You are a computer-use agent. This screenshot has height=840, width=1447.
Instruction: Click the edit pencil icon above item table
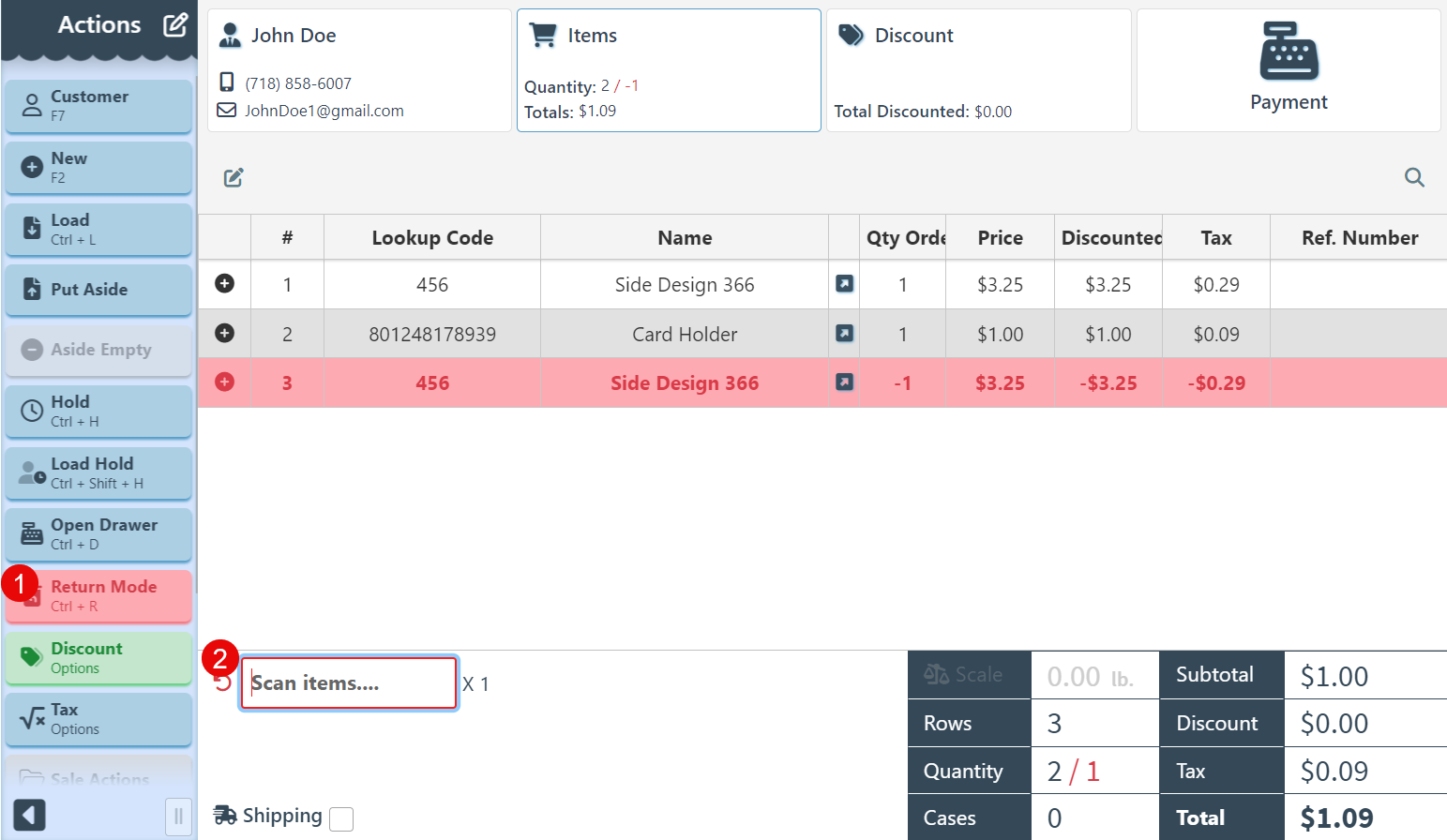click(x=234, y=177)
